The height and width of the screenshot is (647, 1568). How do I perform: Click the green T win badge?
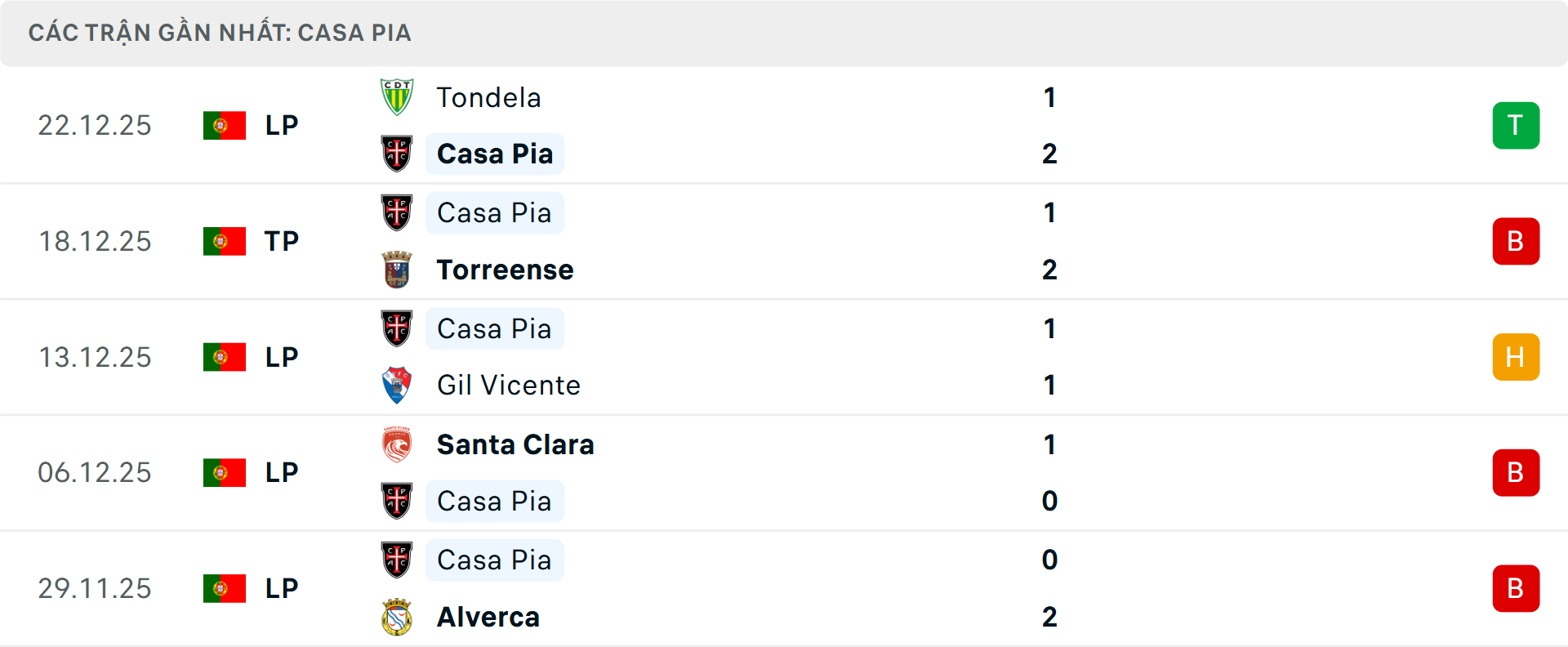coord(1516,125)
